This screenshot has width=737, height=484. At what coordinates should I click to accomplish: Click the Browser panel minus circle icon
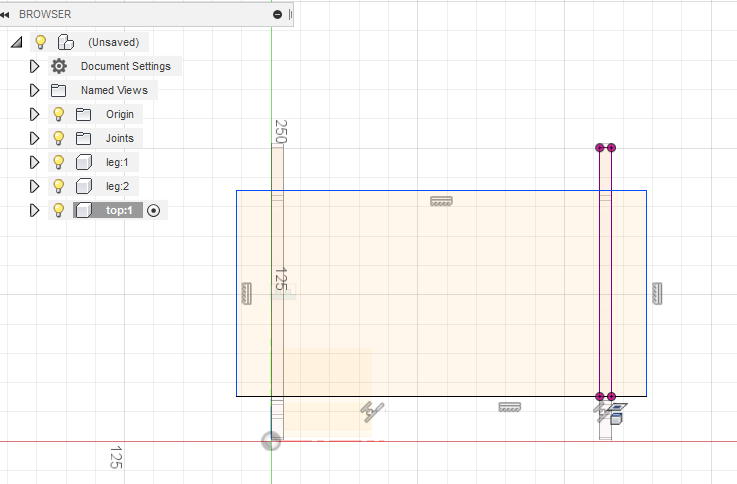point(277,15)
